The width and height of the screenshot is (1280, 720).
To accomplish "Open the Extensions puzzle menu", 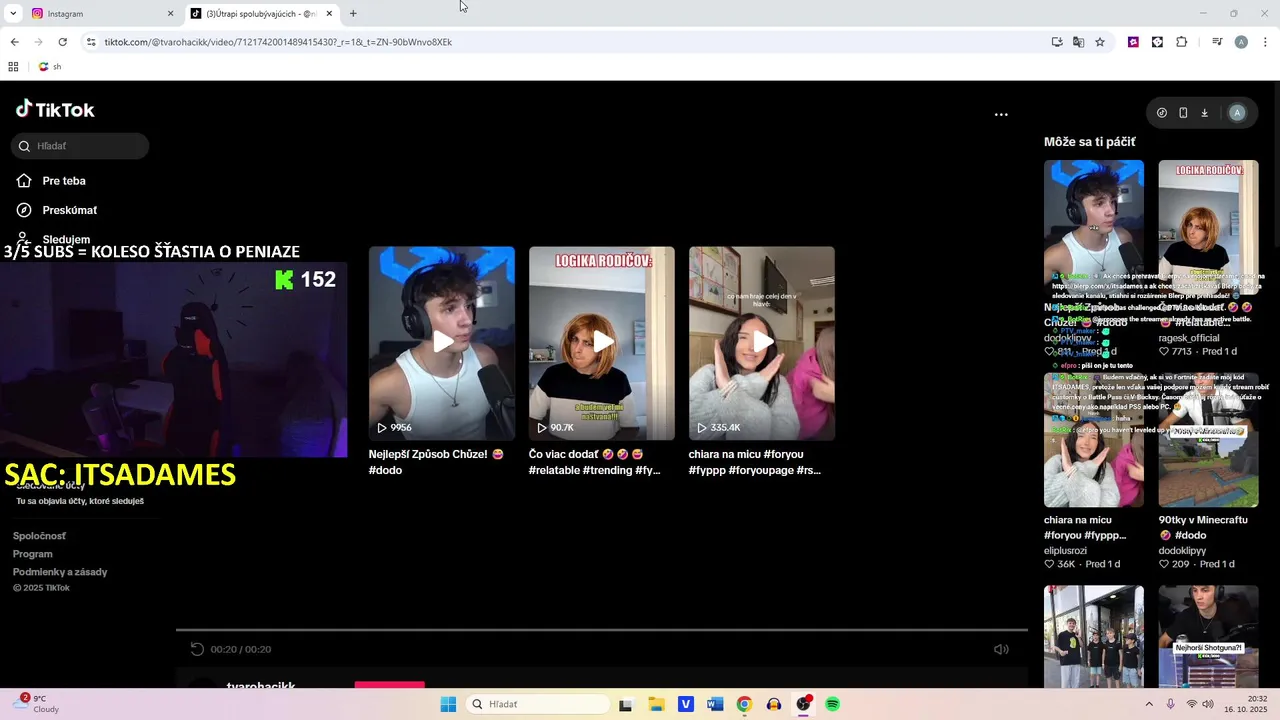I will [x=1181, y=42].
